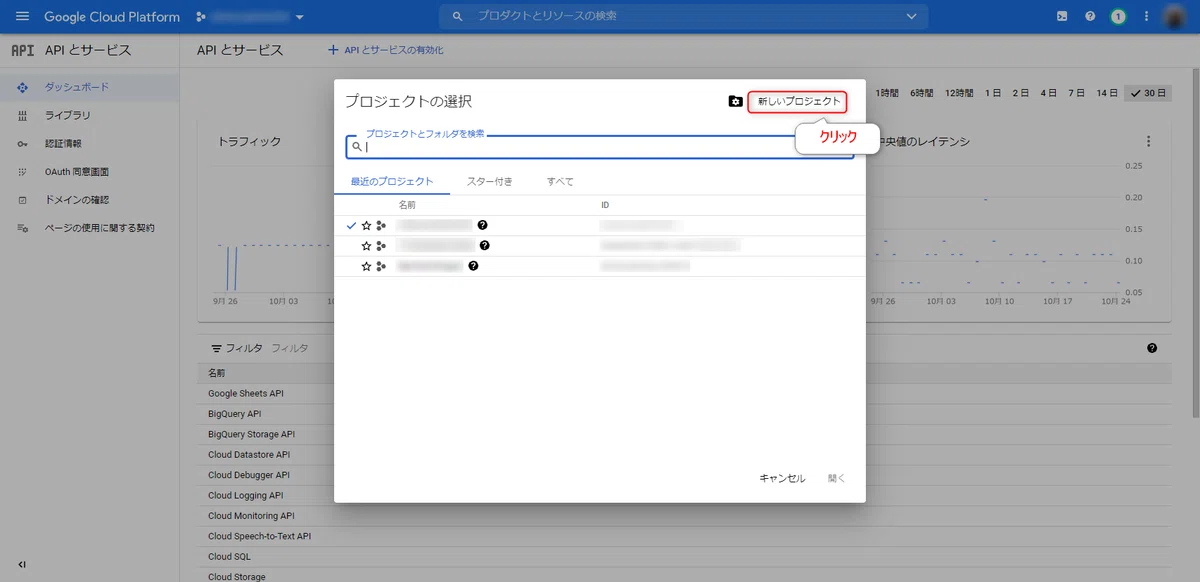Select the 4 日 time range
Screen dimensions: 1200x582
tap(1048, 93)
